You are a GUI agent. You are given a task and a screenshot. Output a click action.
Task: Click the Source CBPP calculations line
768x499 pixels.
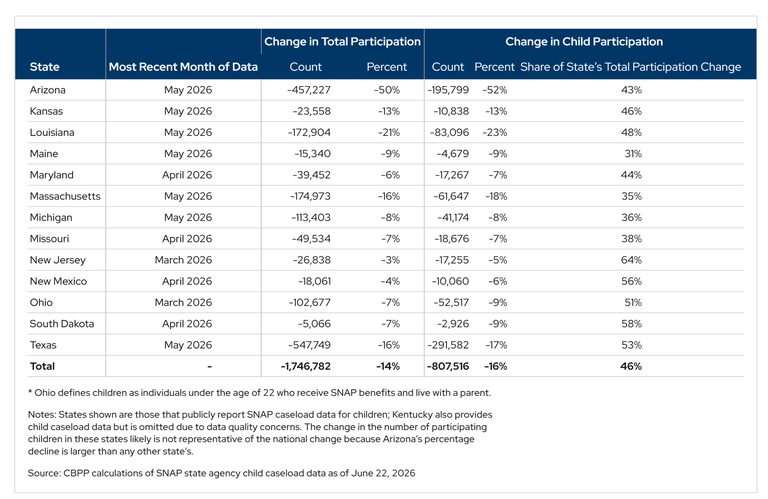[221, 473]
